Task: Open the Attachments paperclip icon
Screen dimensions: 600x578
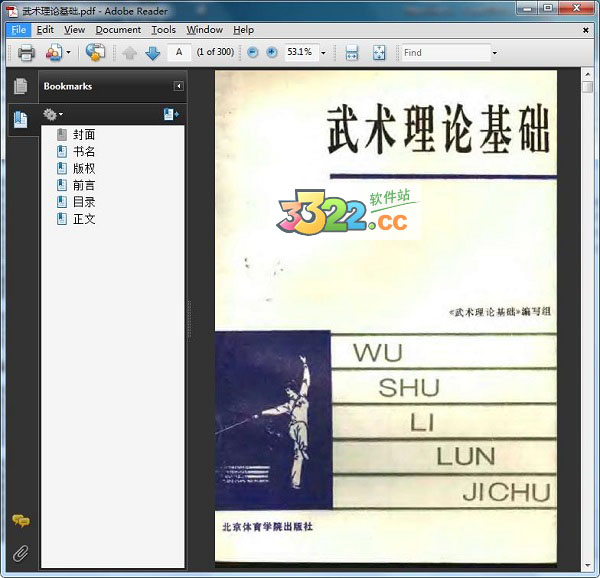Action: point(21,554)
